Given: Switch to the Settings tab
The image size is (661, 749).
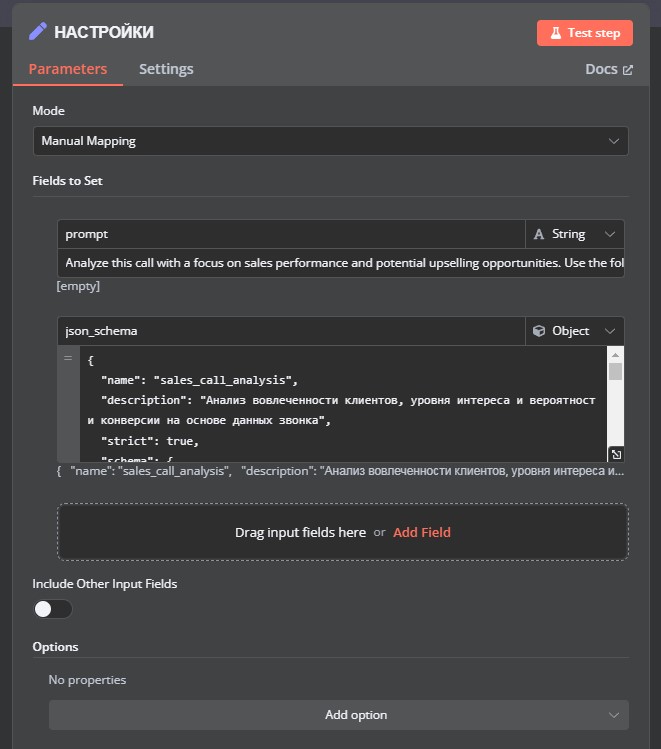Looking at the screenshot, I should tap(166, 69).
